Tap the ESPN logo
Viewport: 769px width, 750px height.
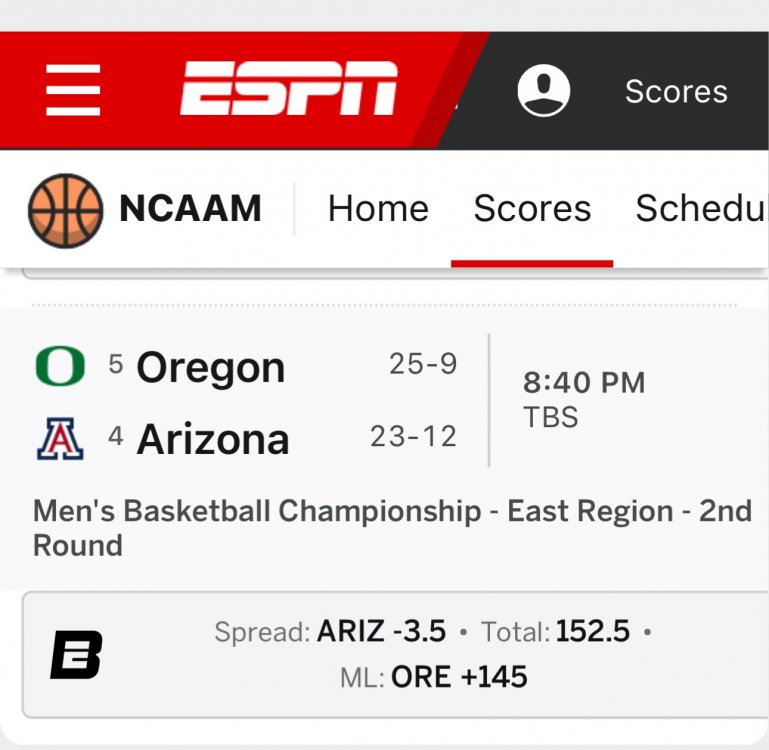pyautogui.click(x=289, y=89)
